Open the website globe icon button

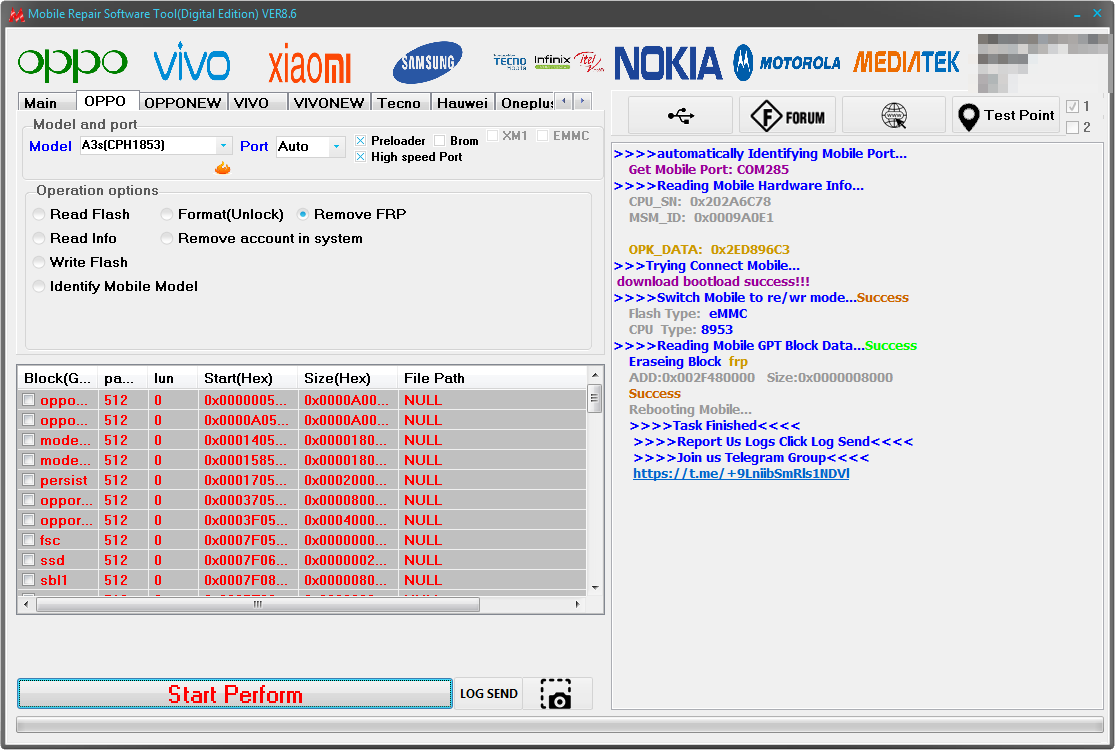point(894,115)
